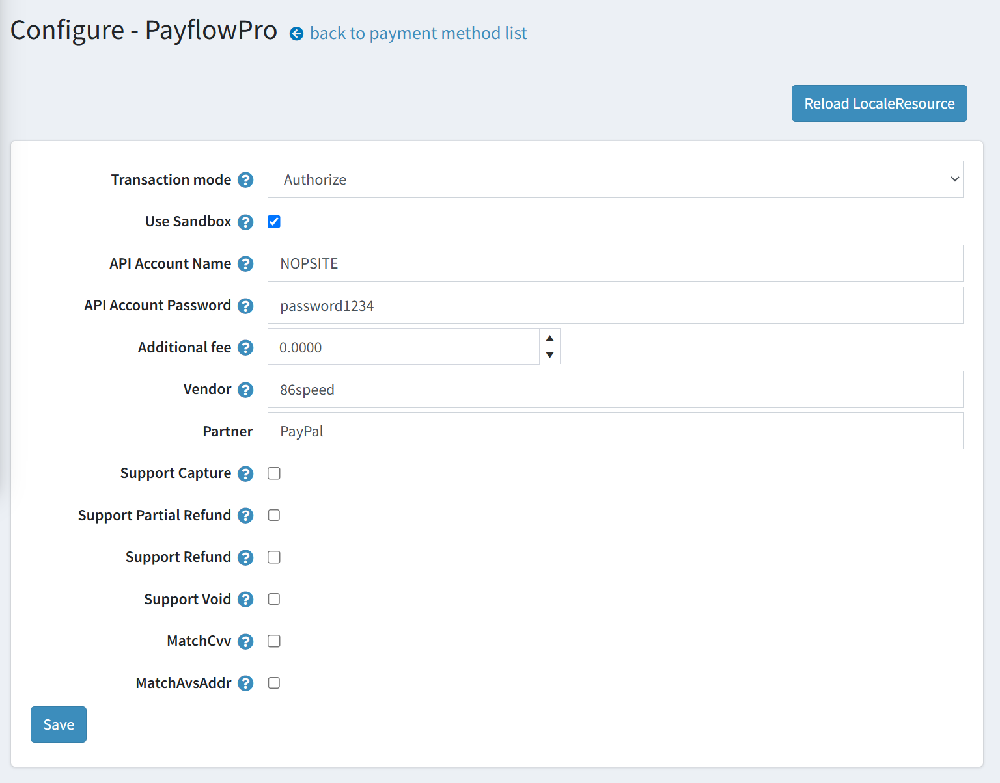
Task: Click the Vendor field help icon
Action: [245, 389]
